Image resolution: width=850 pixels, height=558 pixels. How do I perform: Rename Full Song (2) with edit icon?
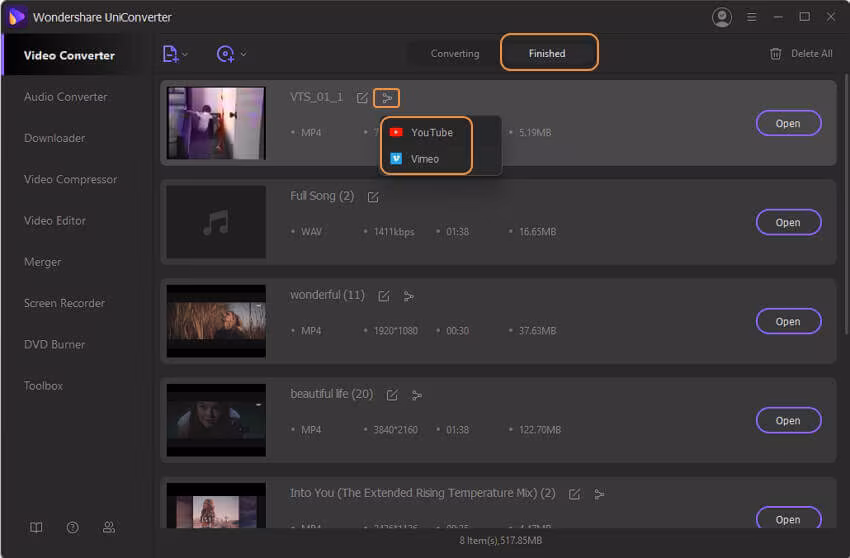point(373,197)
